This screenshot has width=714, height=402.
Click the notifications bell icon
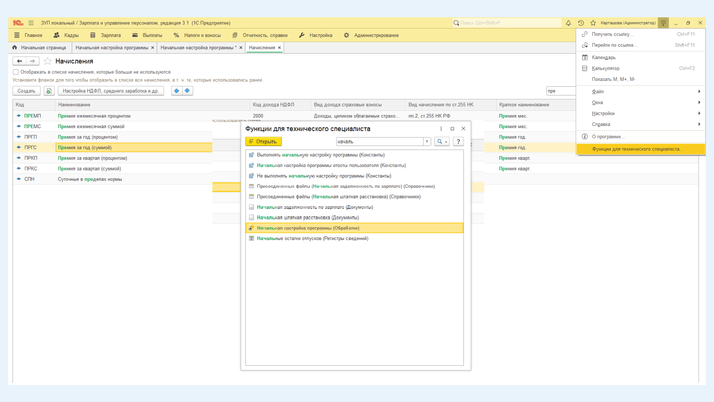pos(568,22)
